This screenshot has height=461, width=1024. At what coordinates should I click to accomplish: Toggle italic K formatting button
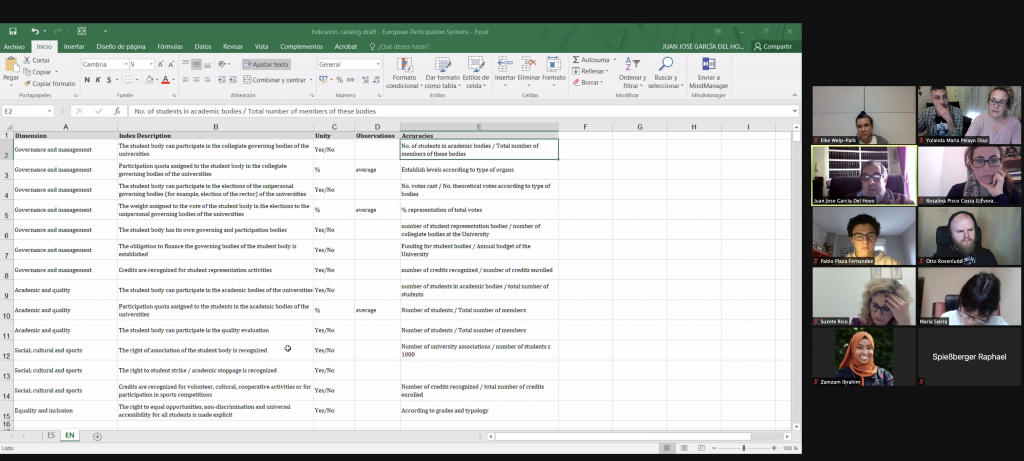click(x=98, y=80)
